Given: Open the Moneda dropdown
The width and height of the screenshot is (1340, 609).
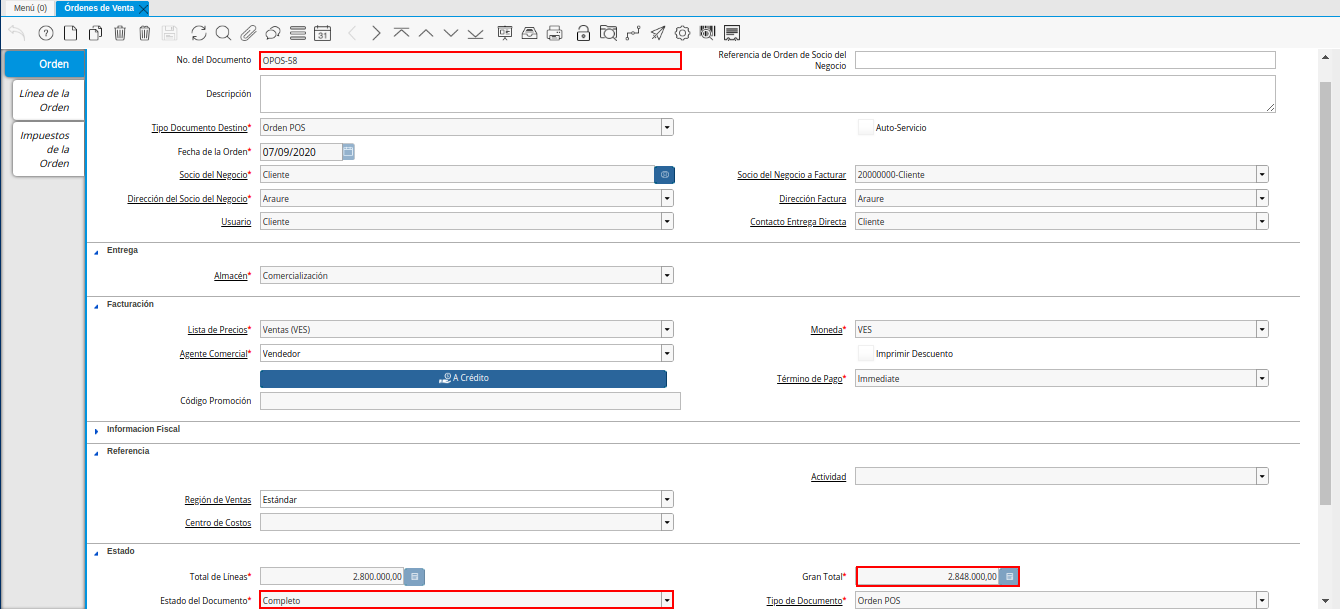Looking at the screenshot, I should click(x=1262, y=329).
